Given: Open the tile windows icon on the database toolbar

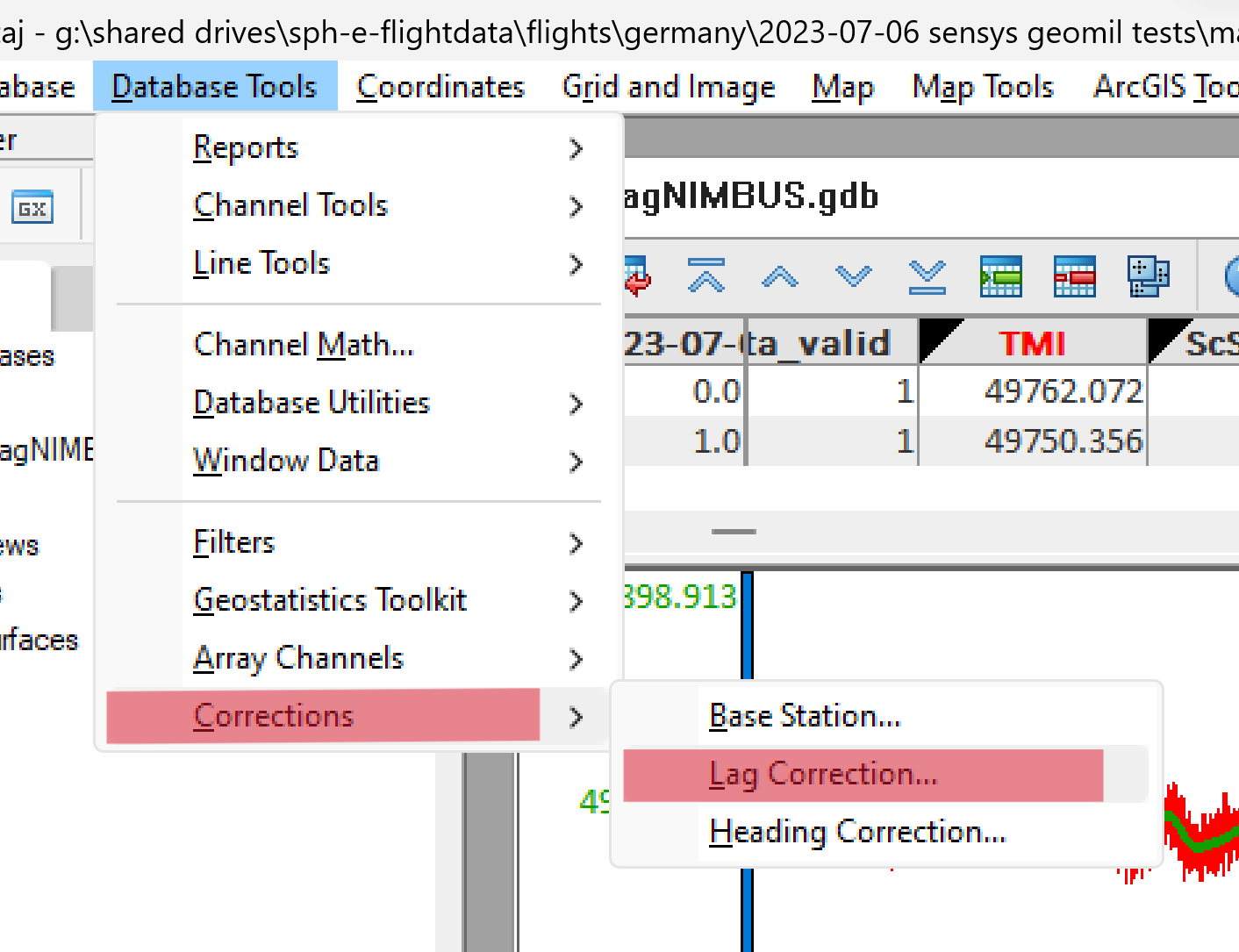Looking at the screenshot, I should tap(1148, 276).
